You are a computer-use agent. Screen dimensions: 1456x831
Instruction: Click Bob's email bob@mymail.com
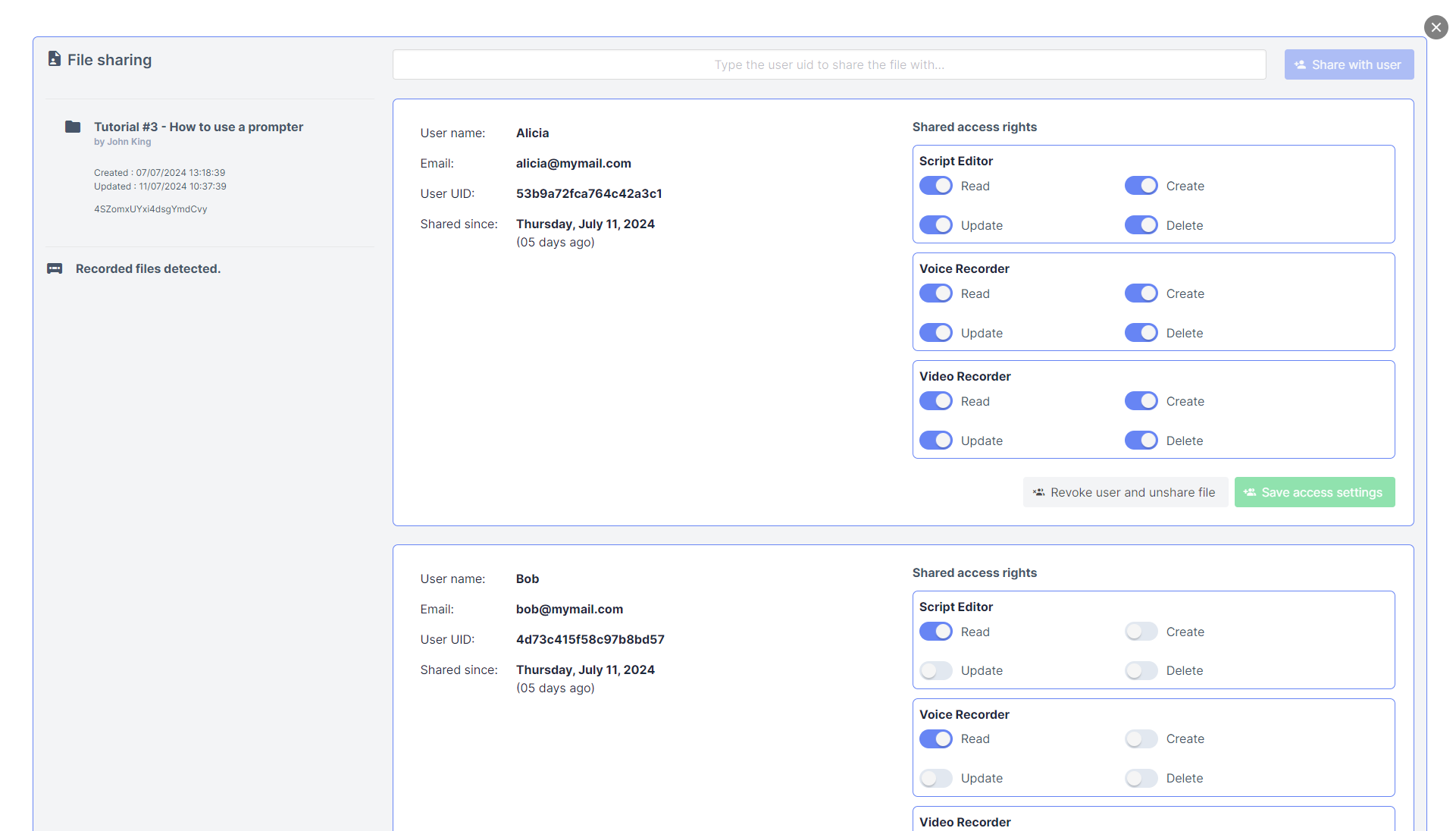coord(569,609)
